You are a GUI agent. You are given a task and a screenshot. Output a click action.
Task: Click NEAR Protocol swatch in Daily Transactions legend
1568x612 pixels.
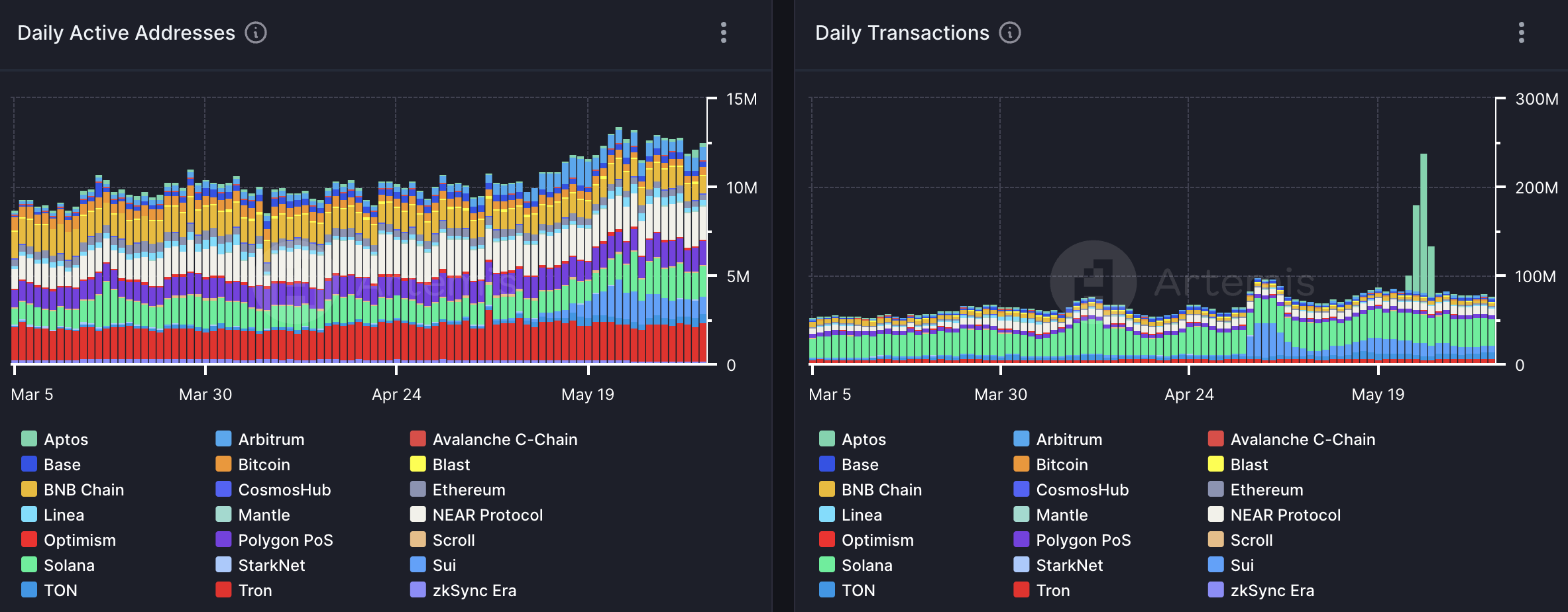pyautogui.click(x=1215, y=515)
